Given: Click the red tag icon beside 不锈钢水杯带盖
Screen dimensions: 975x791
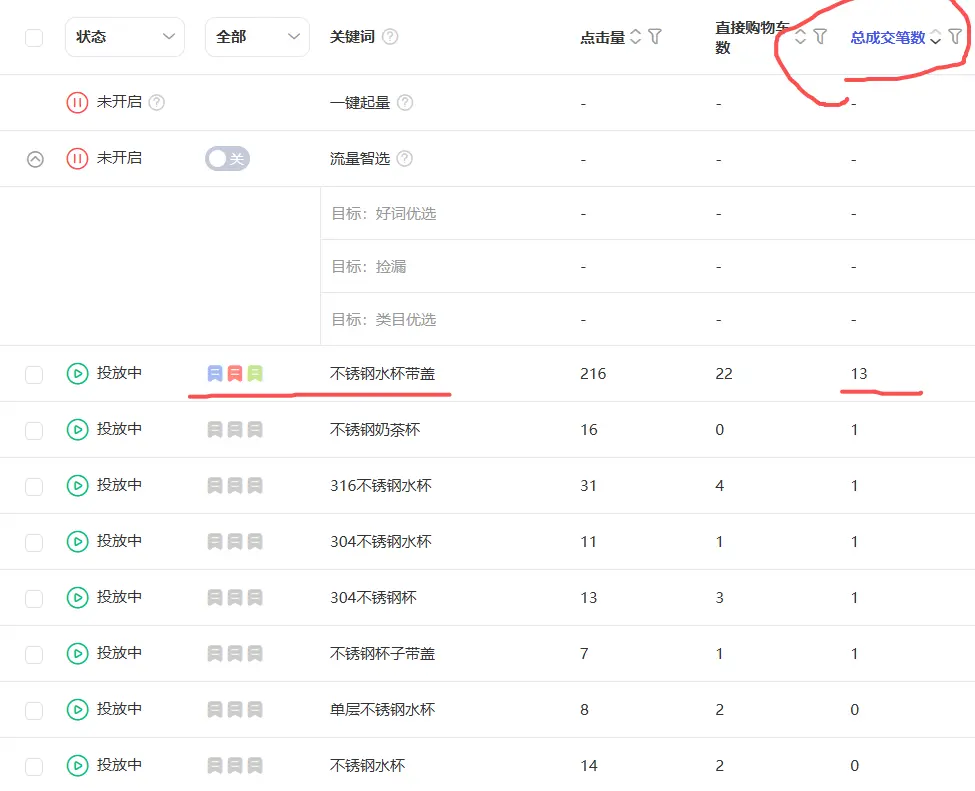Looking at the screenshot, I should 235,372.
